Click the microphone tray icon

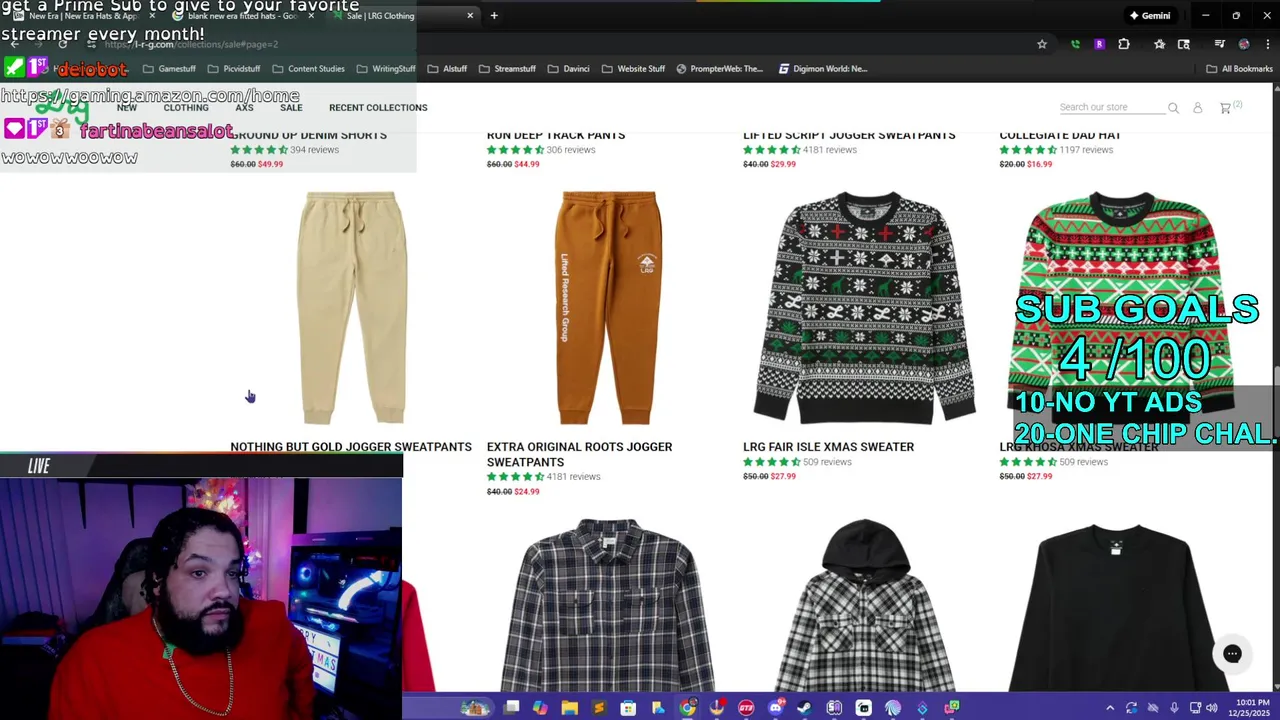point(1173,708)
